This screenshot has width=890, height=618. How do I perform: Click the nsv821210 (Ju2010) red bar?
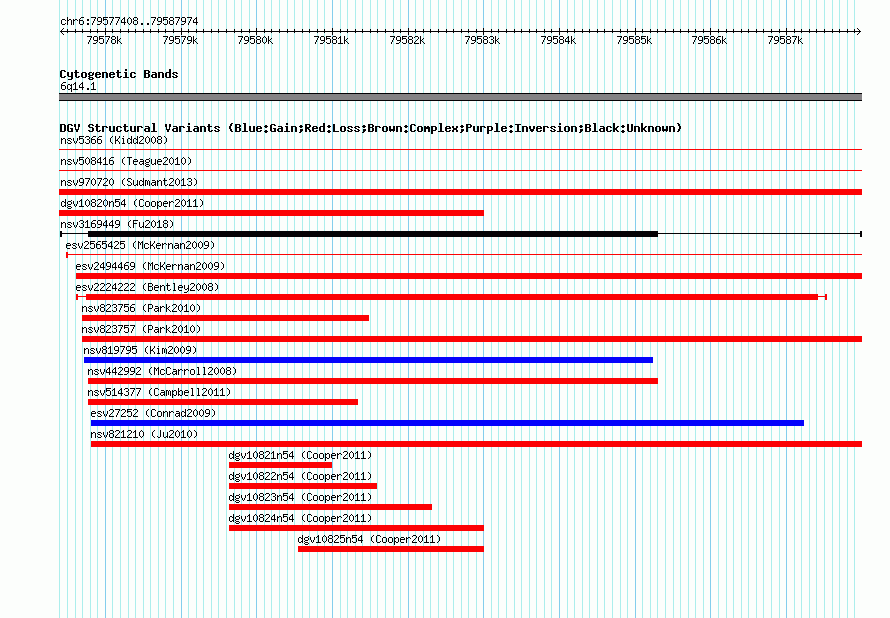coord(476,444)
